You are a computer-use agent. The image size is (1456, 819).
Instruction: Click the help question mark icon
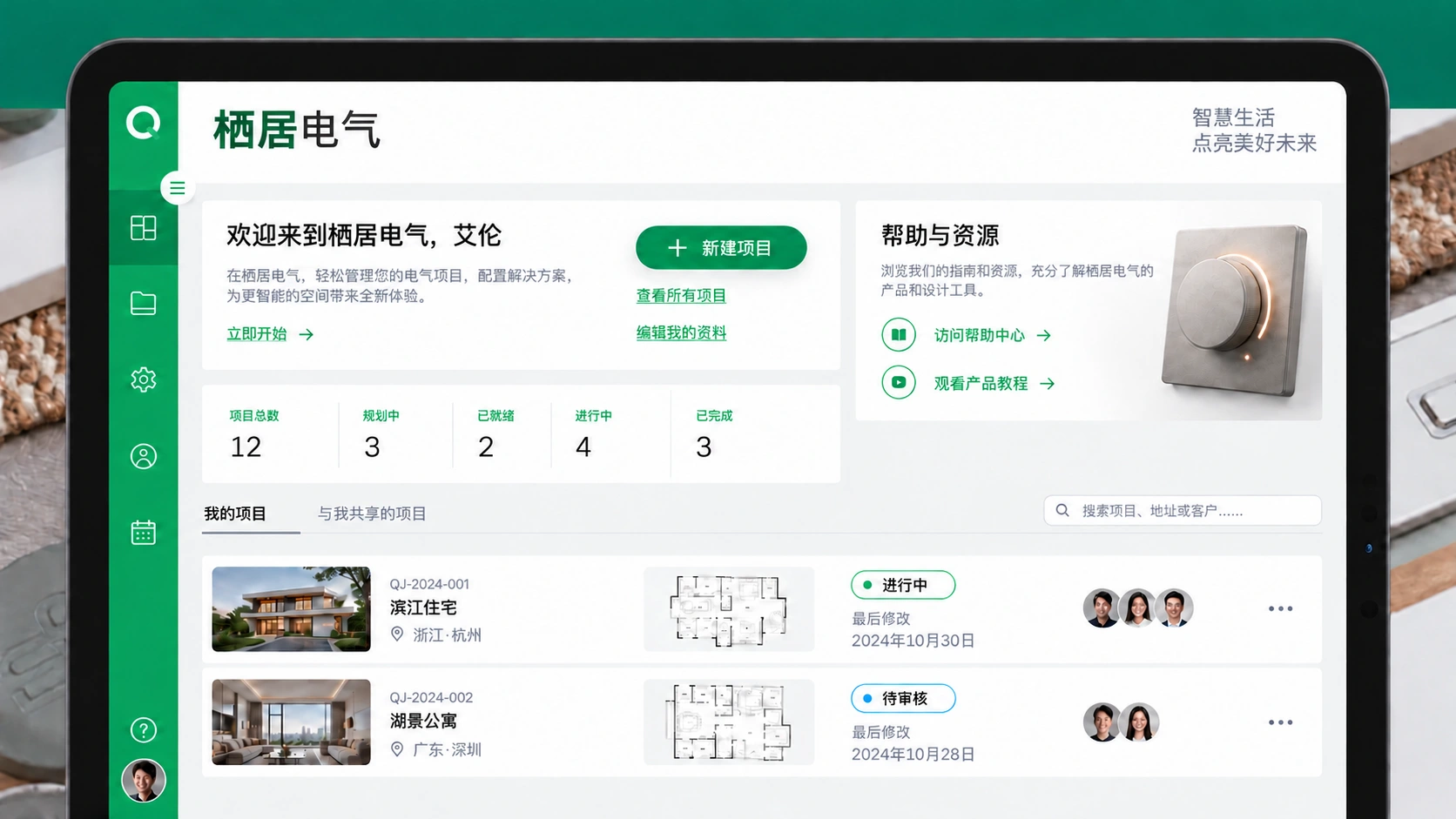(x=143, y=729)
